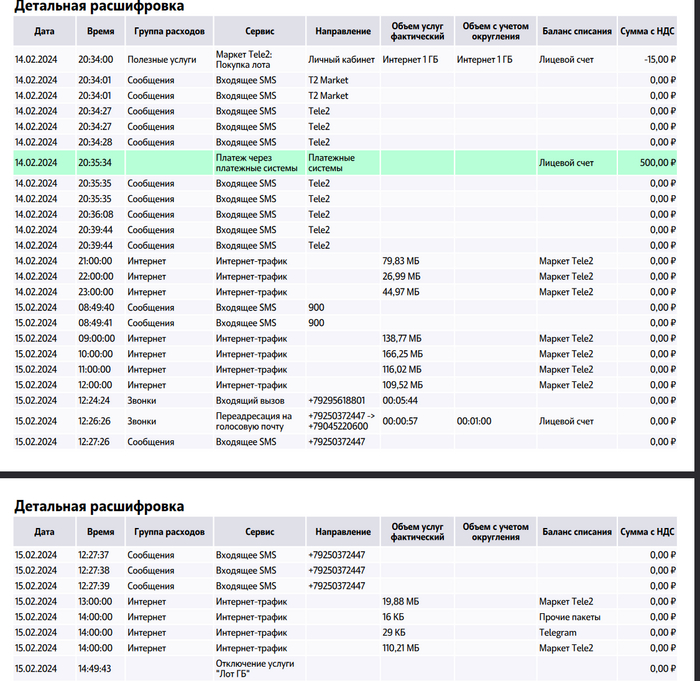Click "Лицевой счет" in the 12:26:26 row
The image size is (700, 681).
point(566,421)
